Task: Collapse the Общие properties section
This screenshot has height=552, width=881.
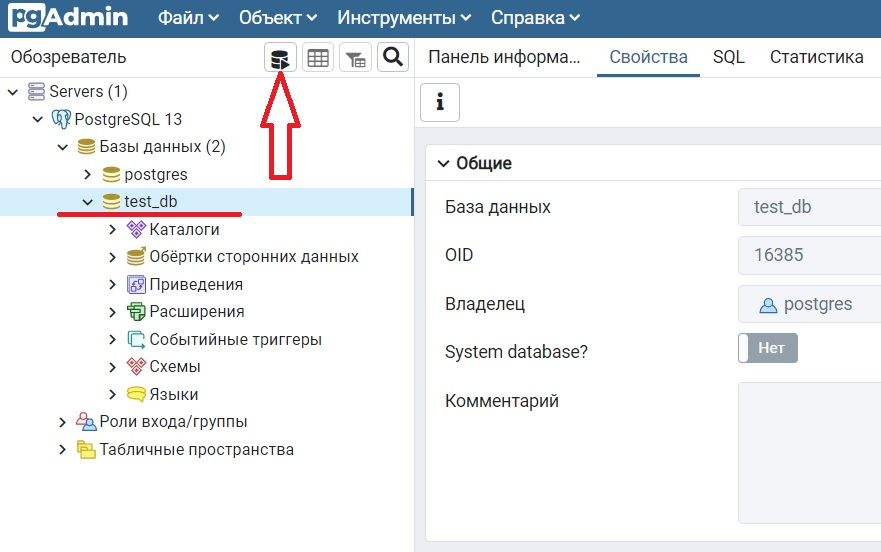Action: pos(443,164)
